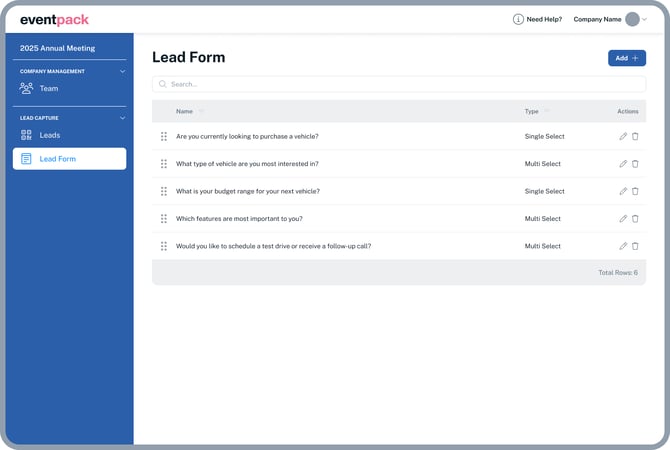Collapse the Lead Capture section

[123, 118]
